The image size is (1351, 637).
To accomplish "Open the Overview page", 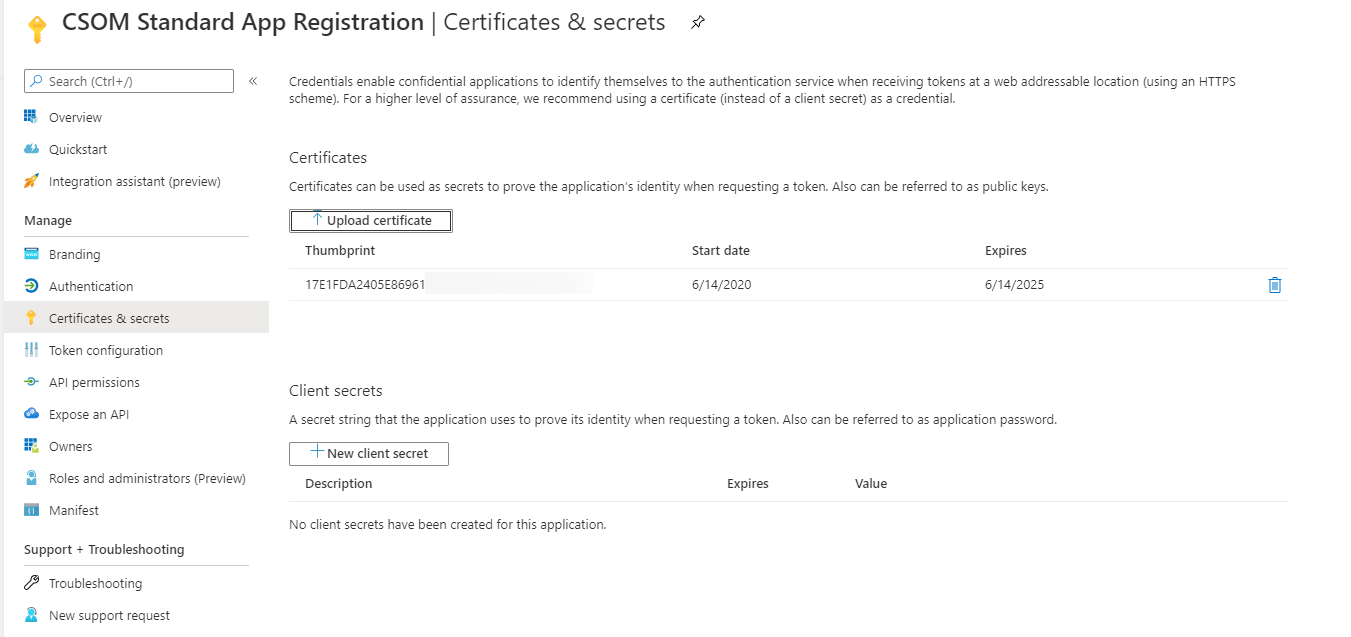I will [x=75, y=118].
